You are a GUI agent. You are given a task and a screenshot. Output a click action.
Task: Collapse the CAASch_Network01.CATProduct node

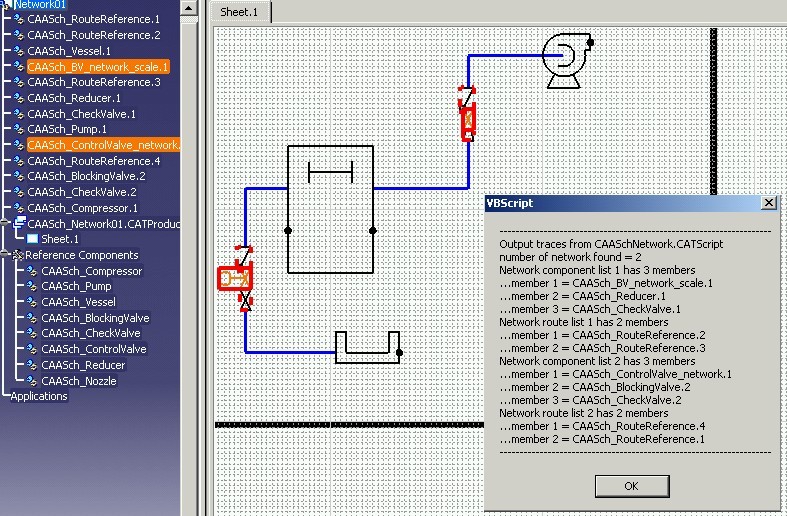(6, 224)
